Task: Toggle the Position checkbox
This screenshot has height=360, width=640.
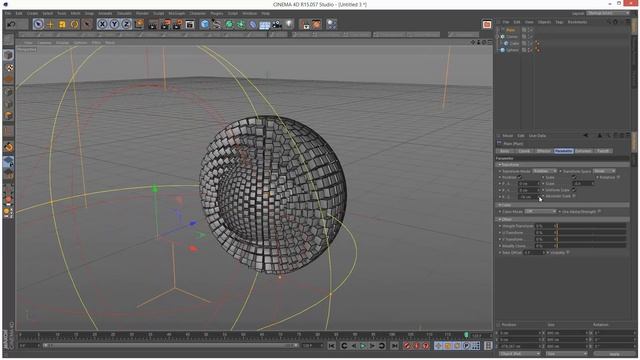Action: pos(520,177)
